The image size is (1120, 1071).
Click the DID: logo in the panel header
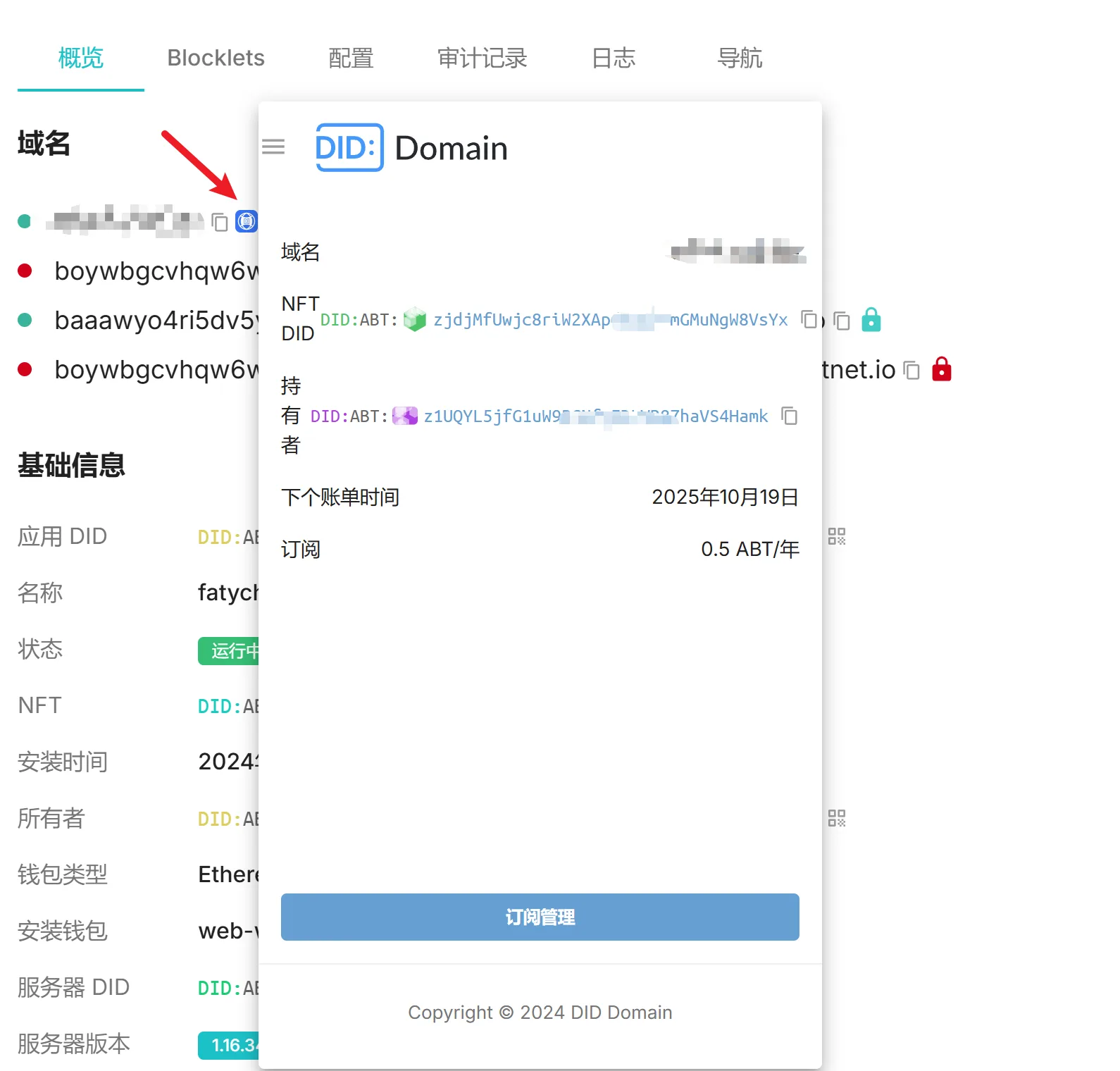[349, 147]
